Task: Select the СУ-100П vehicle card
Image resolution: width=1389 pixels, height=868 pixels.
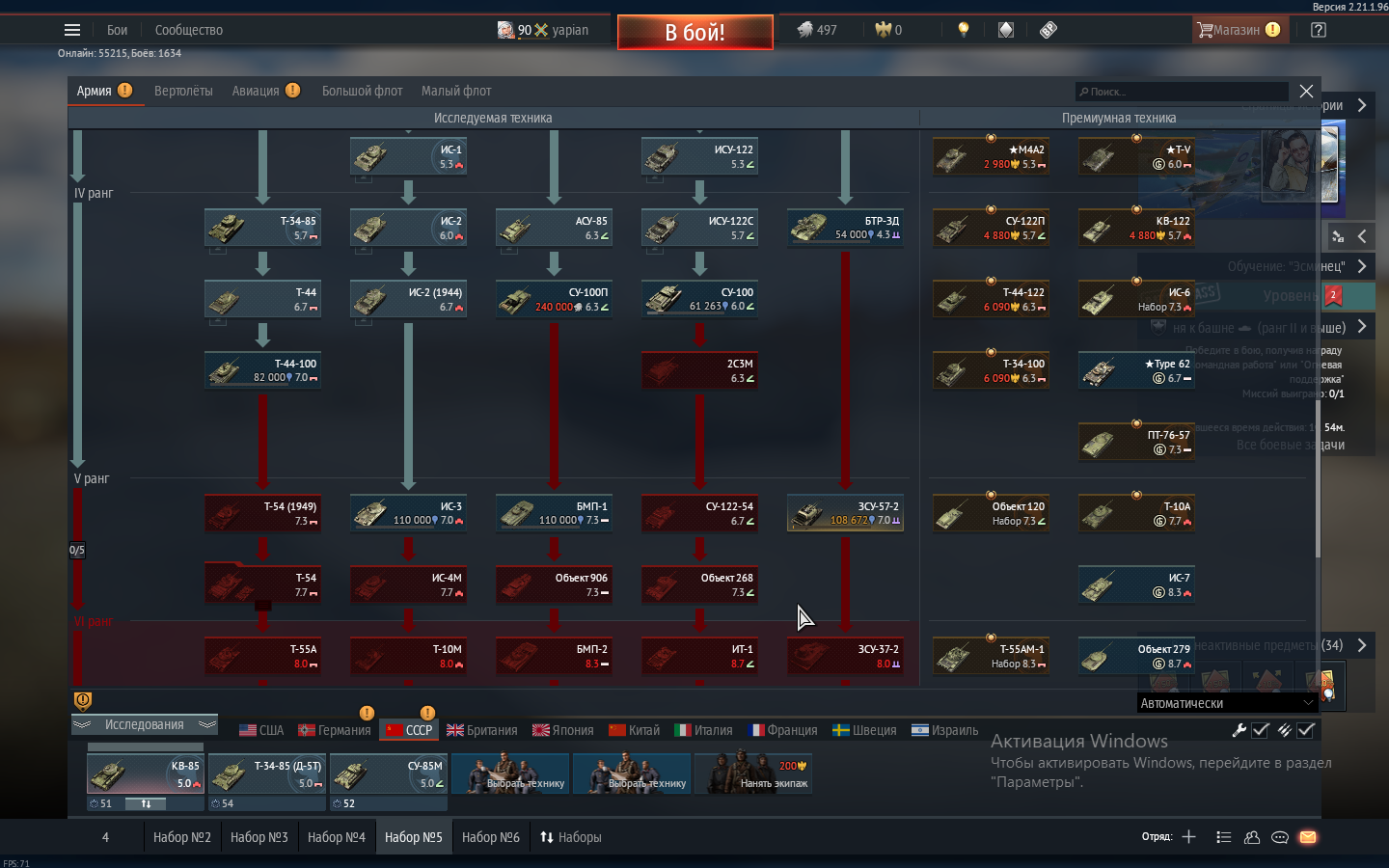Action: click(x=554, y=299)
